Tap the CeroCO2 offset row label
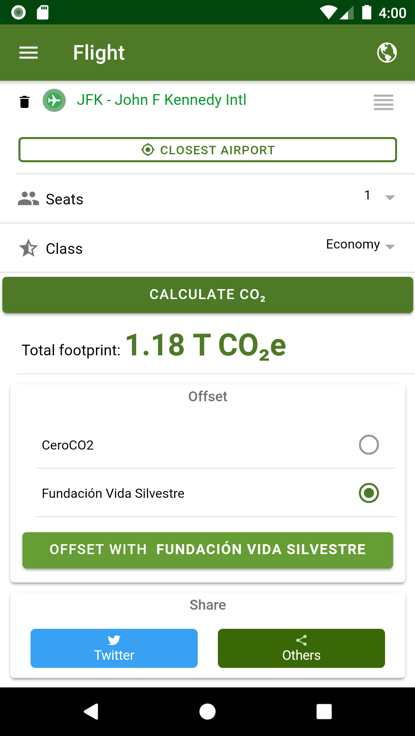415x736 pixels. [68, 445]
